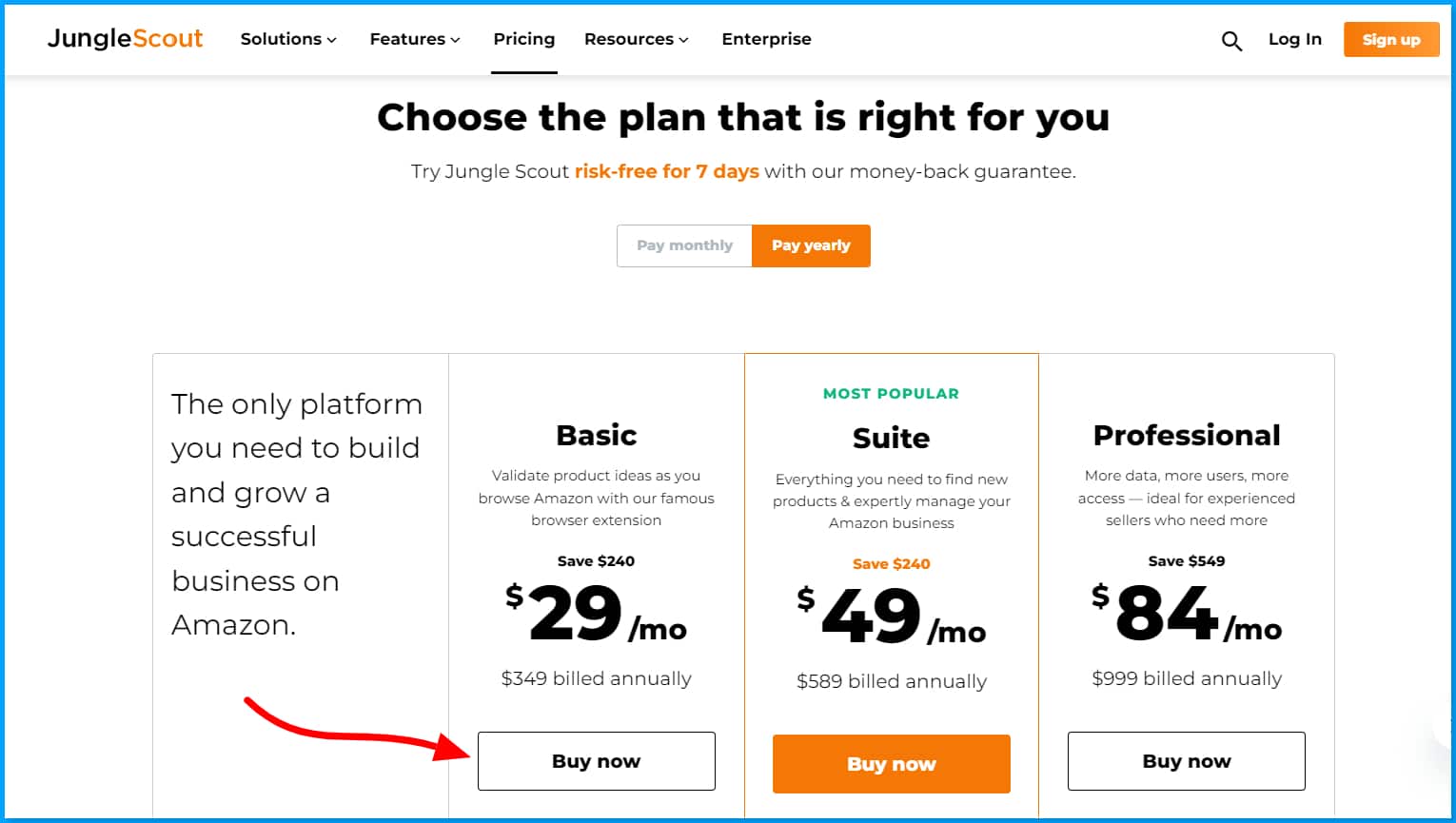The height and width of the screenshot is (823, 1456).
Task: Click the Basic plan heading
Action: tap(596, 435)
